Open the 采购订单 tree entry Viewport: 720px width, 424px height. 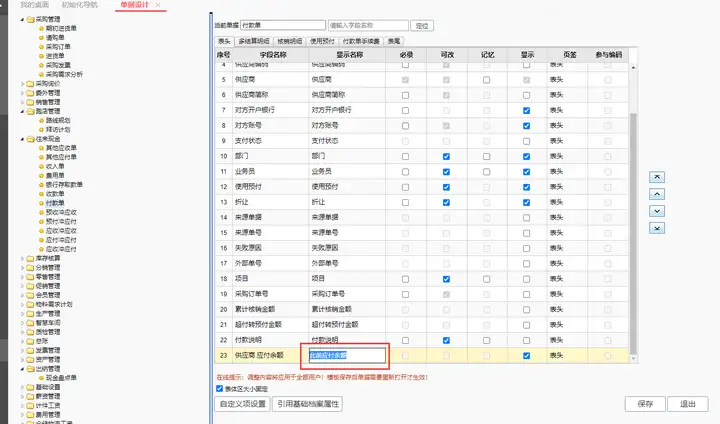click(x=58, y=47)
